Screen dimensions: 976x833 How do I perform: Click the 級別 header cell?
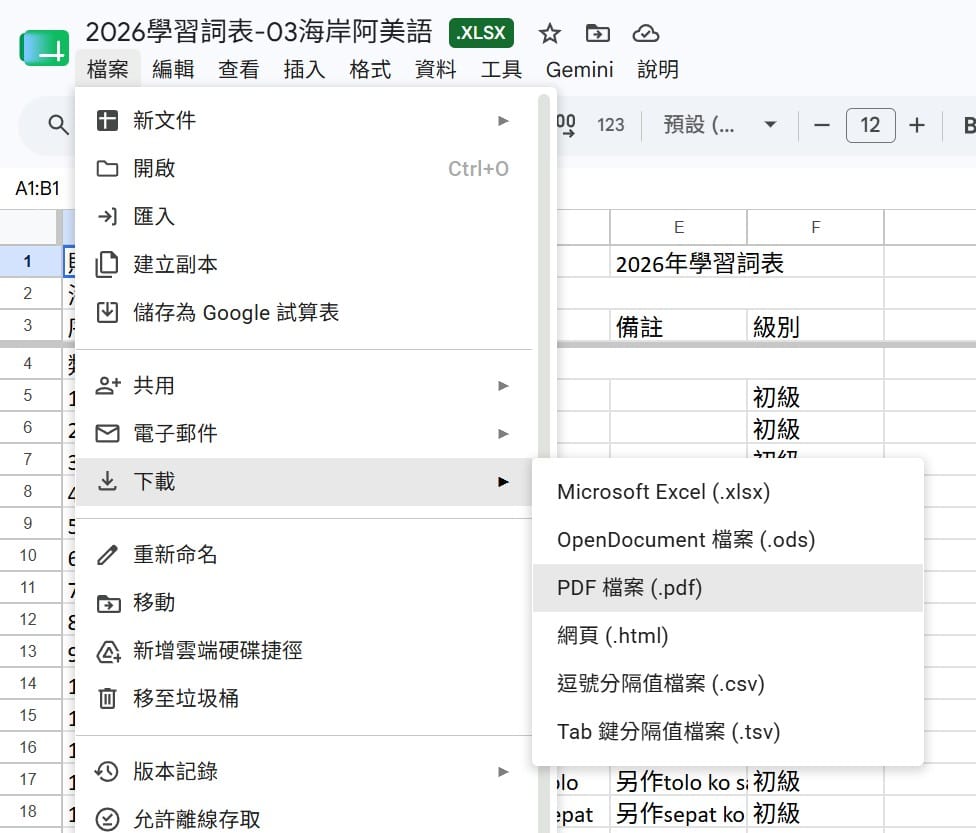point(815,326)
